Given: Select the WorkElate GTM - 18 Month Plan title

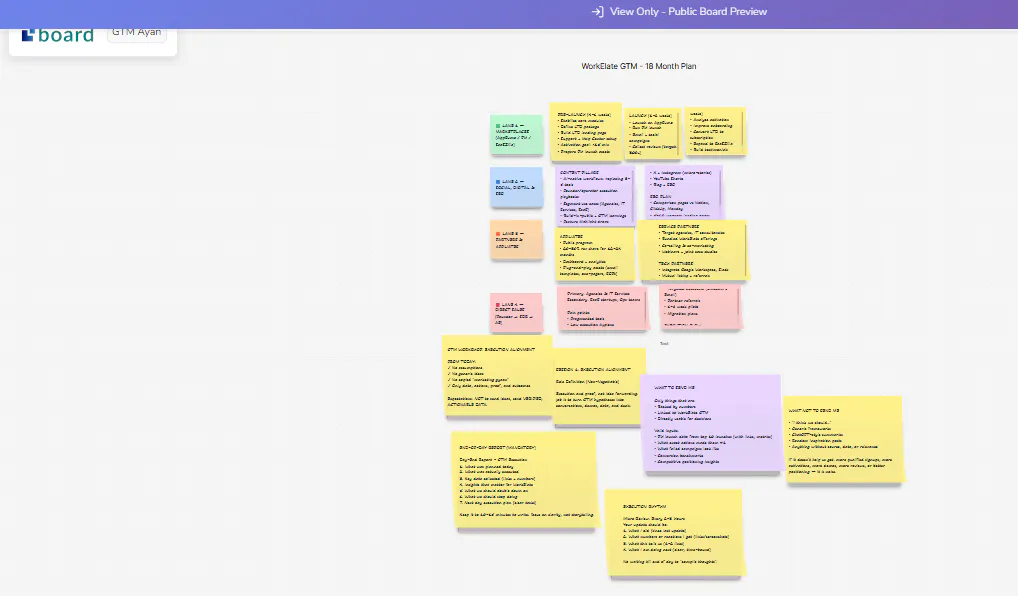Looking at the screenshot, I should [x=638, y=66].
